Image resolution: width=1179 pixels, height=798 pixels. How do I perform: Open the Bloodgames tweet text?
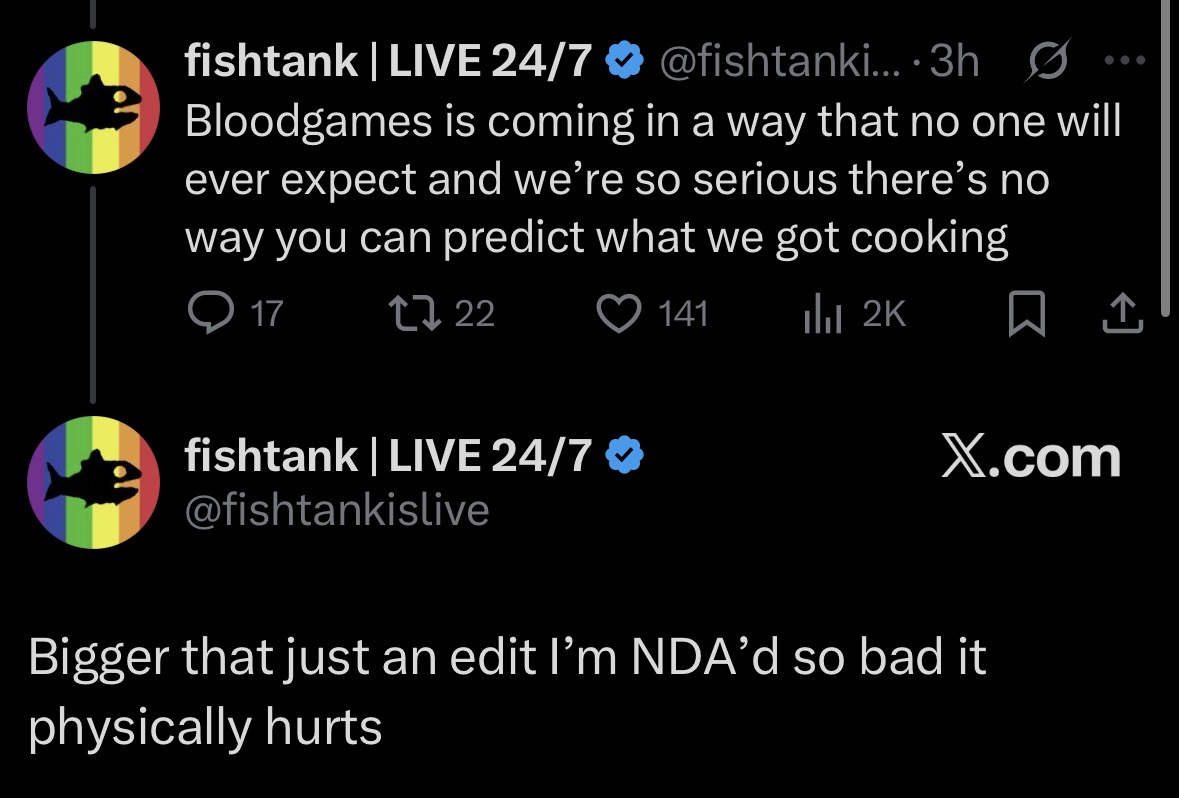point(653,179)
